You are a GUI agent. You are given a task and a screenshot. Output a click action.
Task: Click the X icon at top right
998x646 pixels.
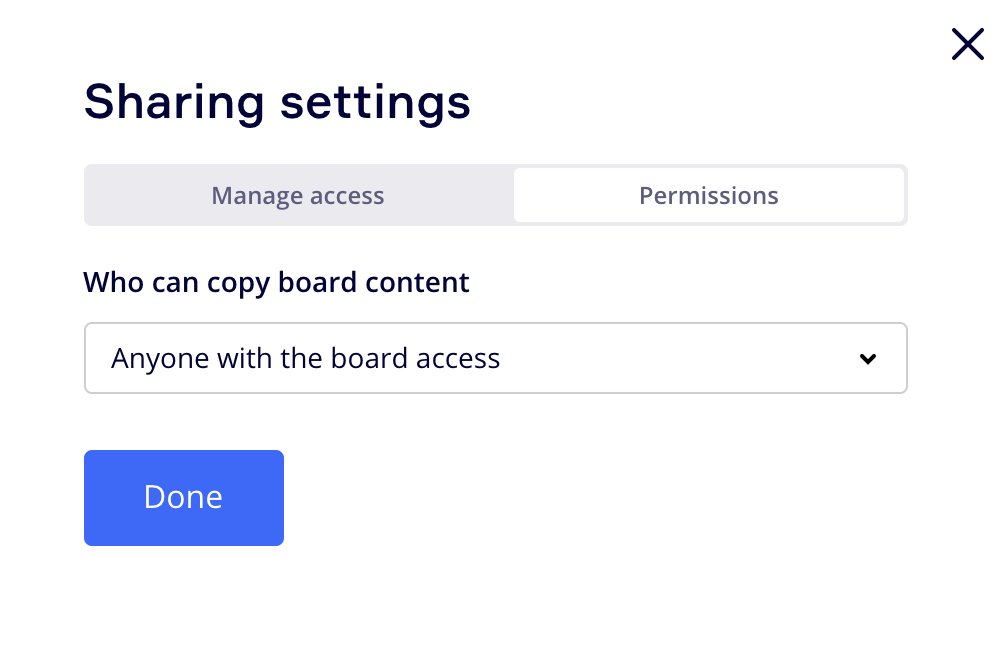pos(967,45)
